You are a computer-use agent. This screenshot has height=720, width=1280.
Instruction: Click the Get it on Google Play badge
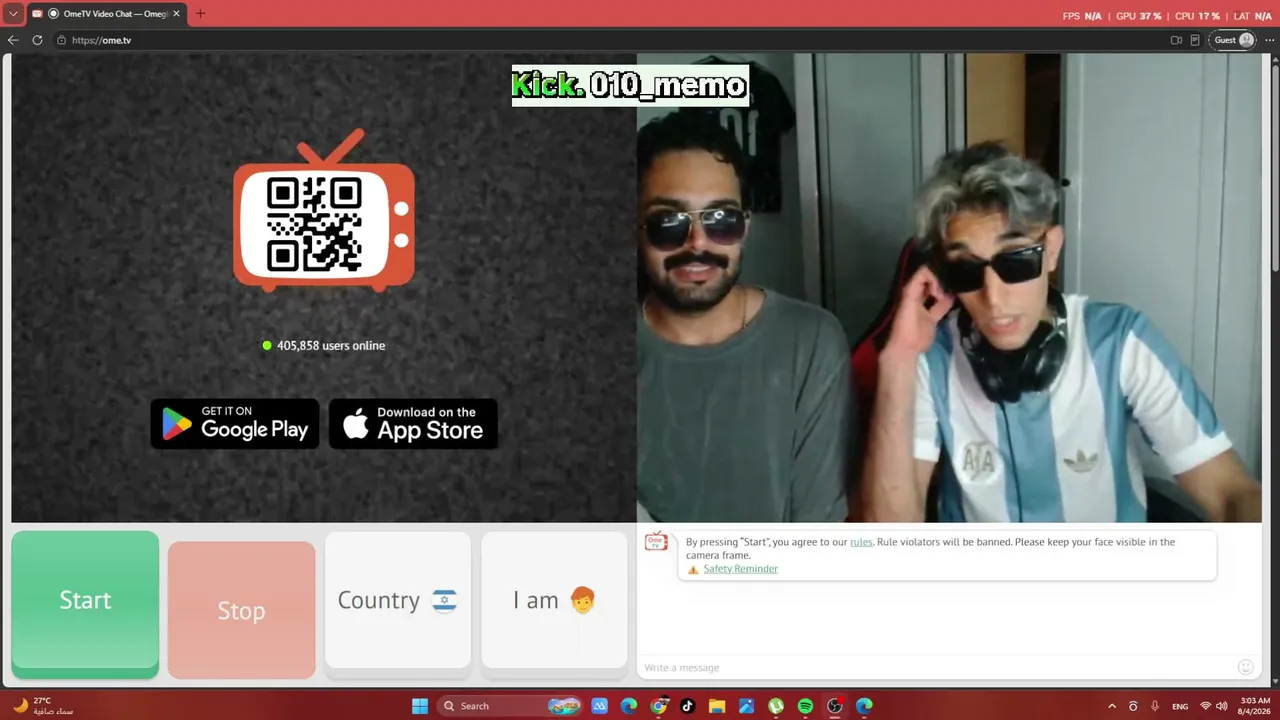click(235, 423)
